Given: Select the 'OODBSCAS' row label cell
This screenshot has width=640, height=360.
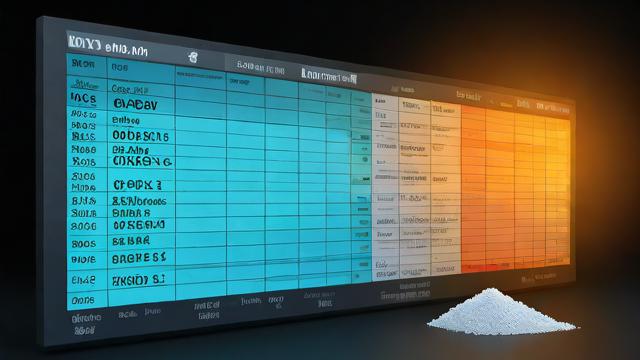Looking at the screenshot, I should 141,136.
